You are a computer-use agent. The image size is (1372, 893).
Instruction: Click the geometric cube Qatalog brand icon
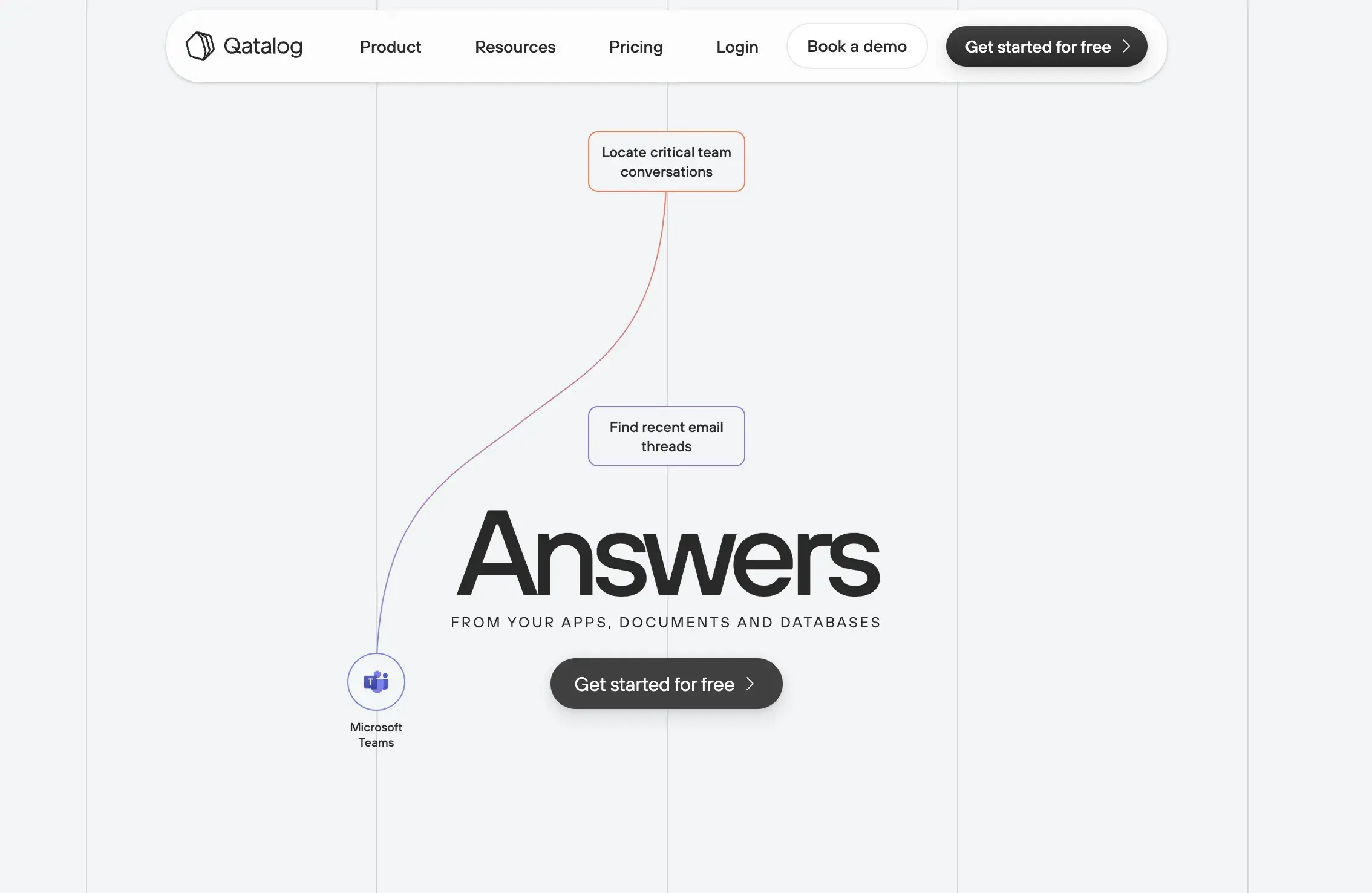[x=199, y=45]
